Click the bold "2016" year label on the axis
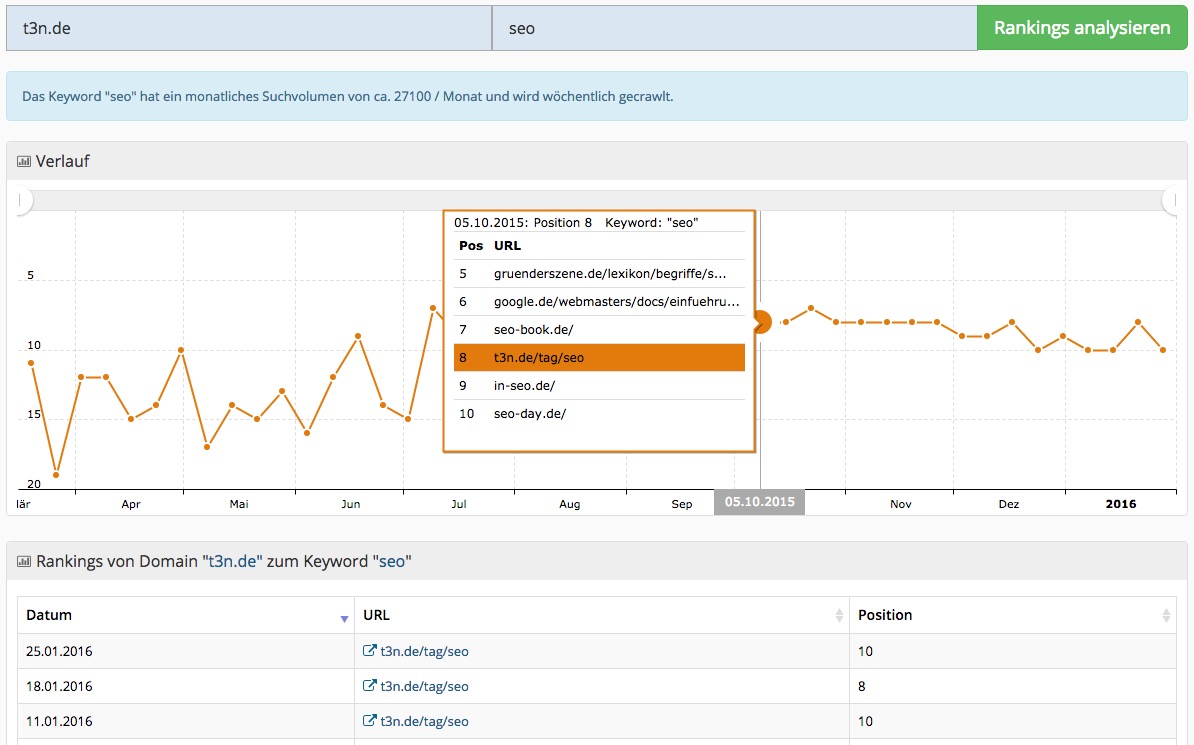The width and height of the screenshot is (1194, 745). click(1121, 504)
